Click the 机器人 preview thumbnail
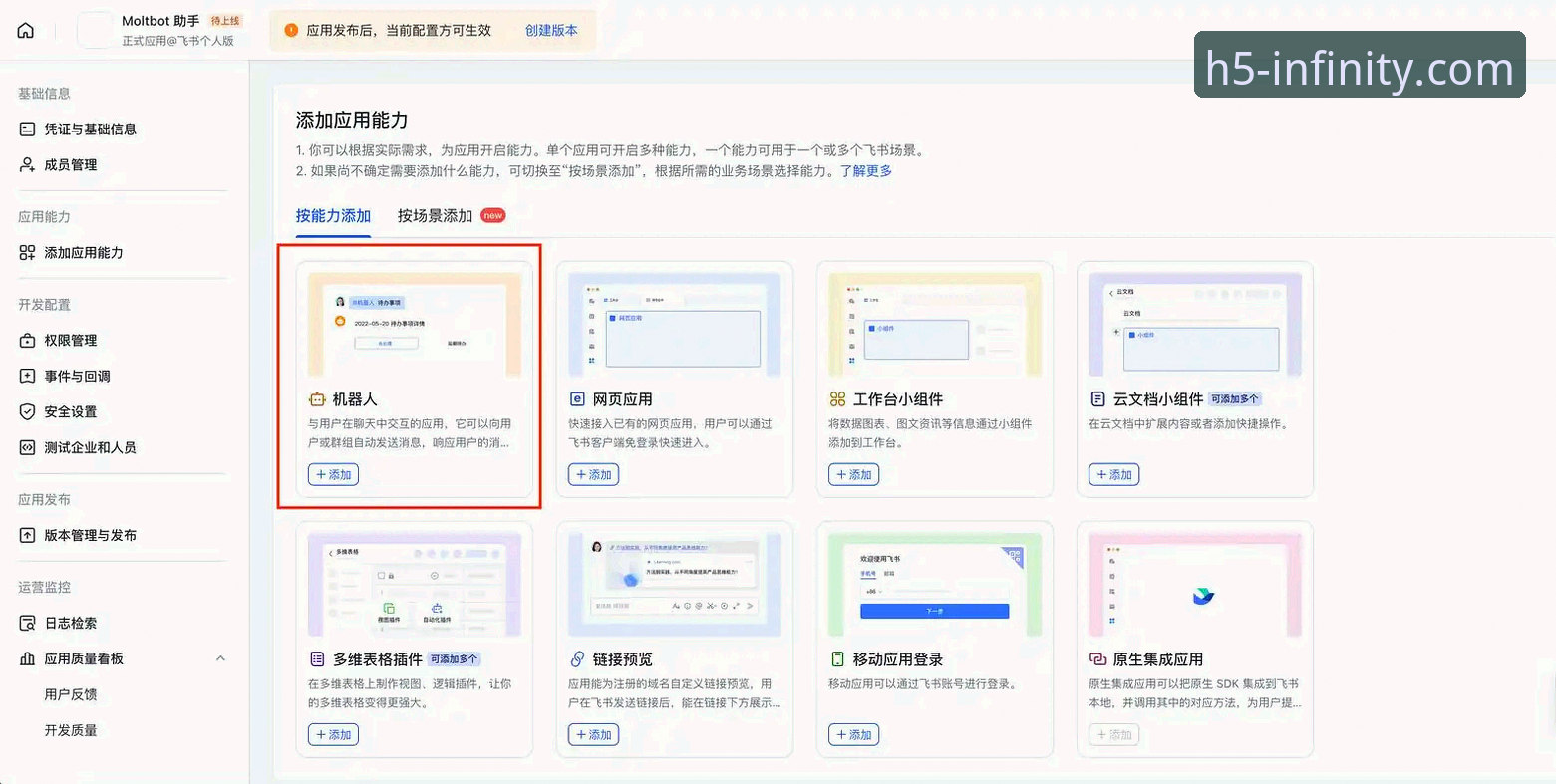 point(415,325)
